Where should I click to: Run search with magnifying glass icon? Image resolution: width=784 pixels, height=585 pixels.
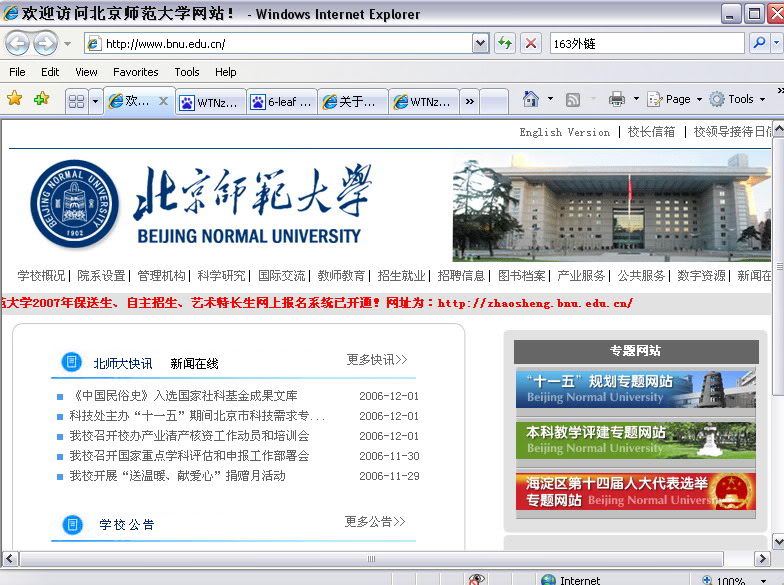759,44
